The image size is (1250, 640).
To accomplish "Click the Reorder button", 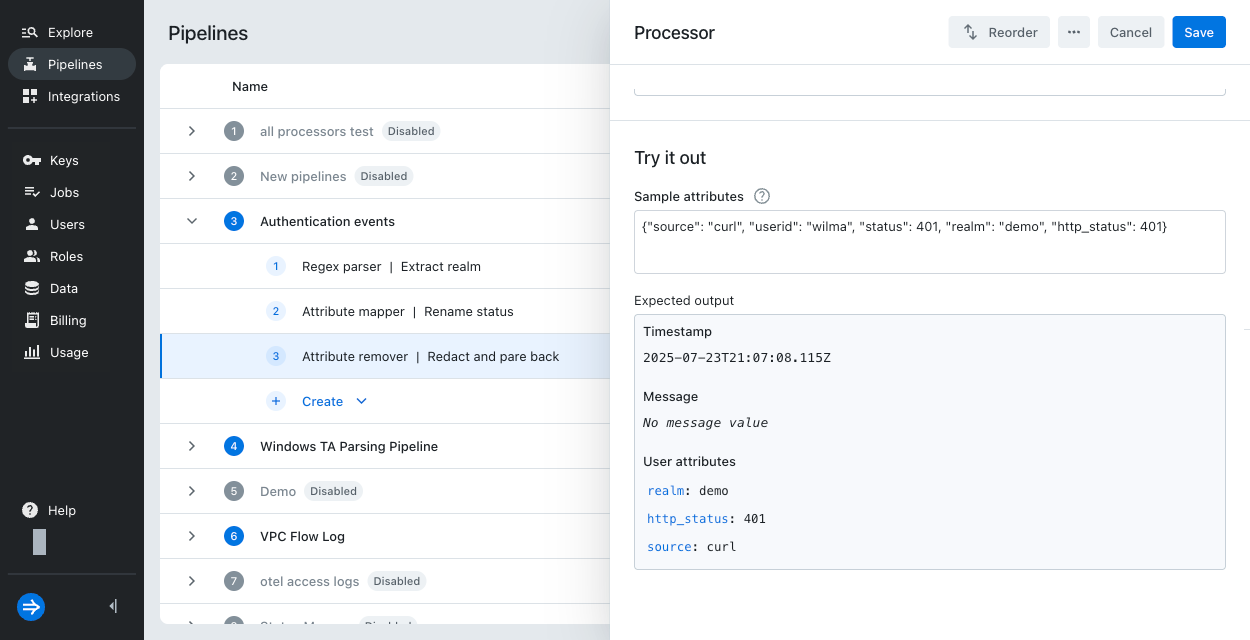I will click(998, 32).
